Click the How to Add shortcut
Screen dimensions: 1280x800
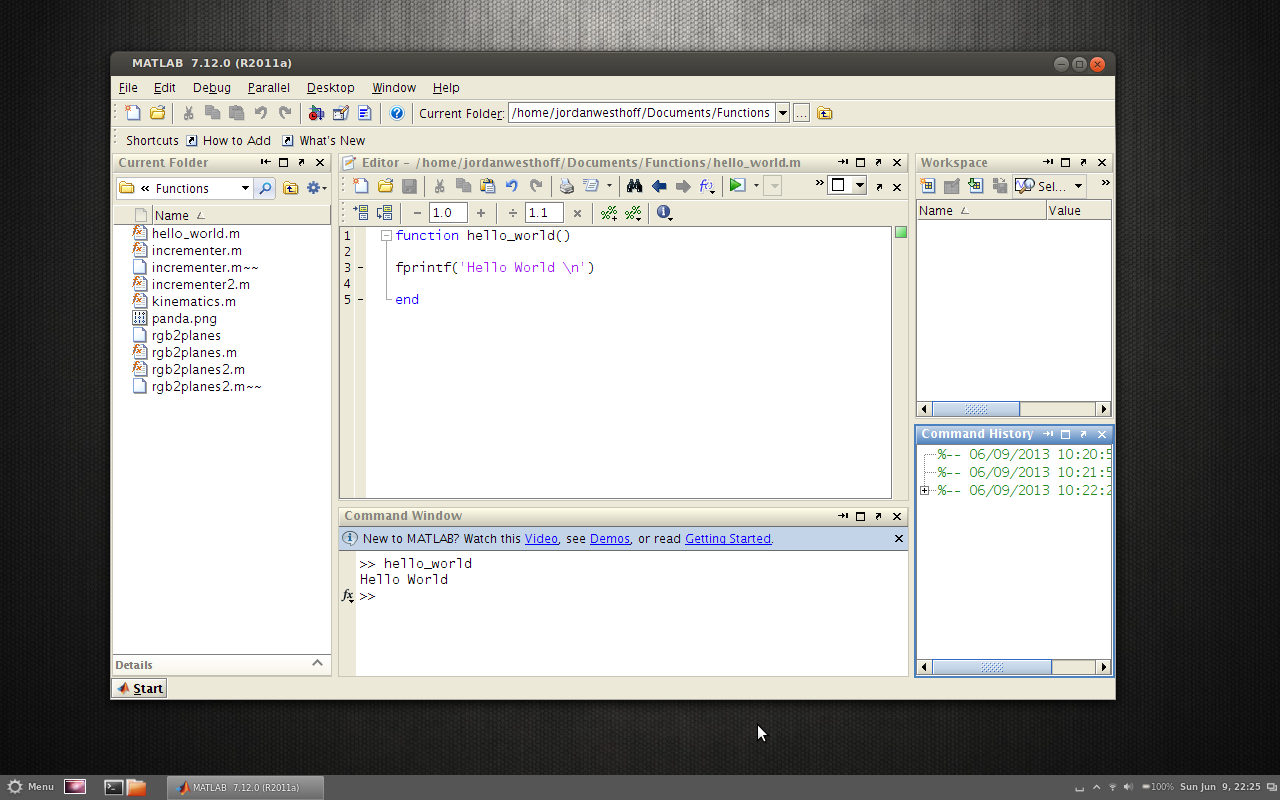228,141
